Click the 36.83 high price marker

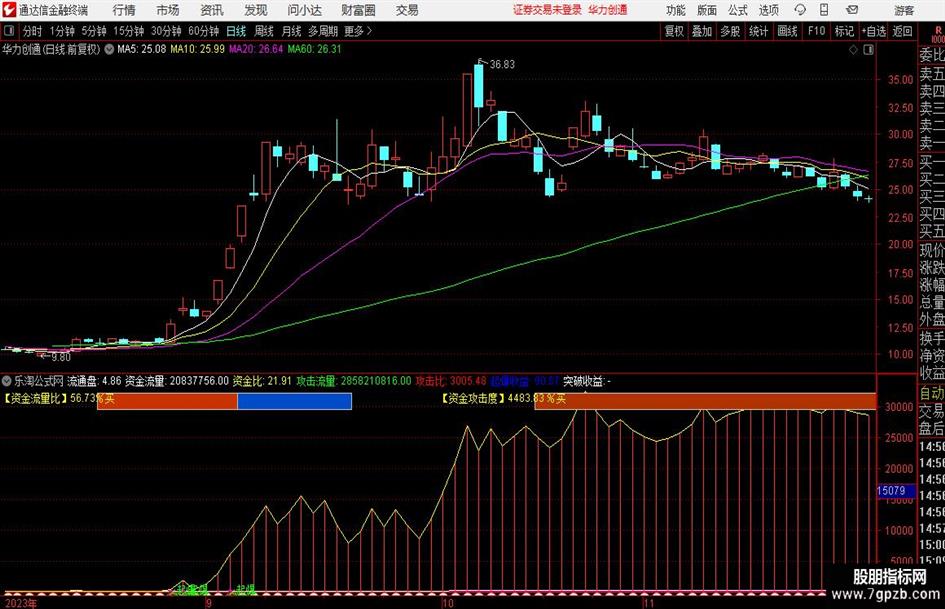[x=503, y=64]
